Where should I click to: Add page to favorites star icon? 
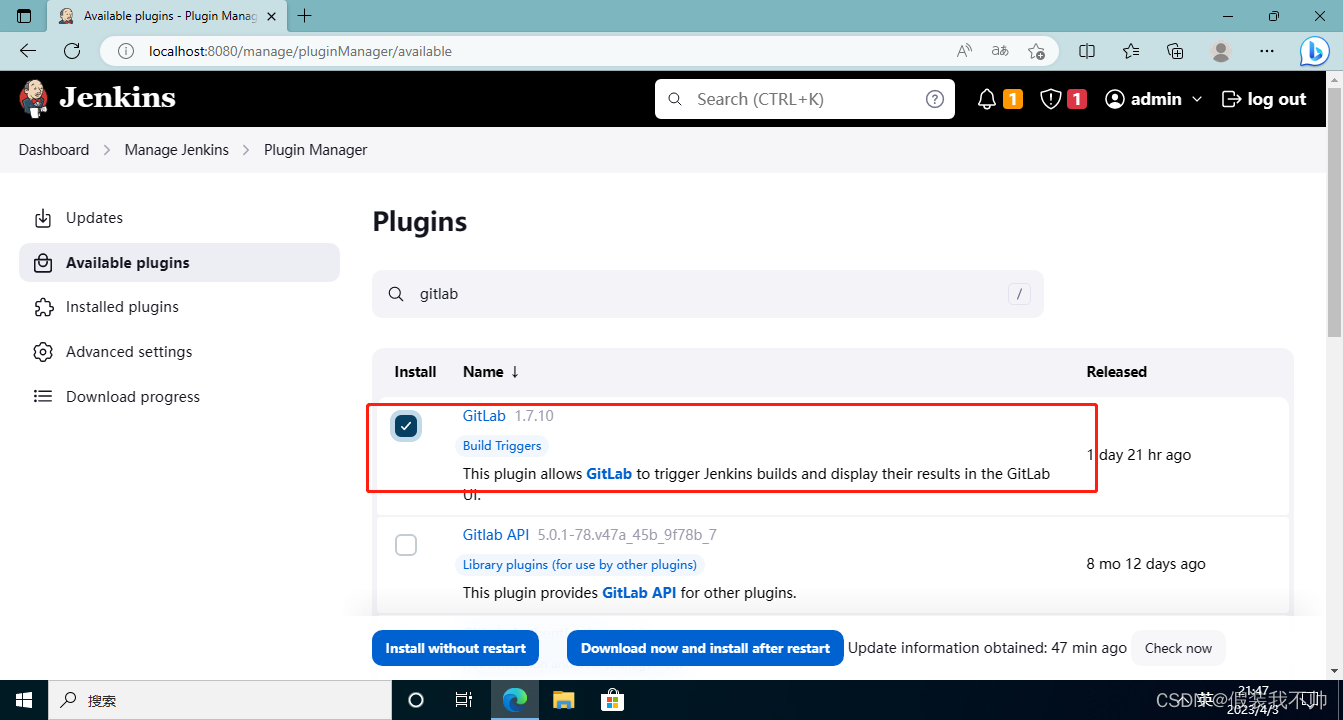1036,51
